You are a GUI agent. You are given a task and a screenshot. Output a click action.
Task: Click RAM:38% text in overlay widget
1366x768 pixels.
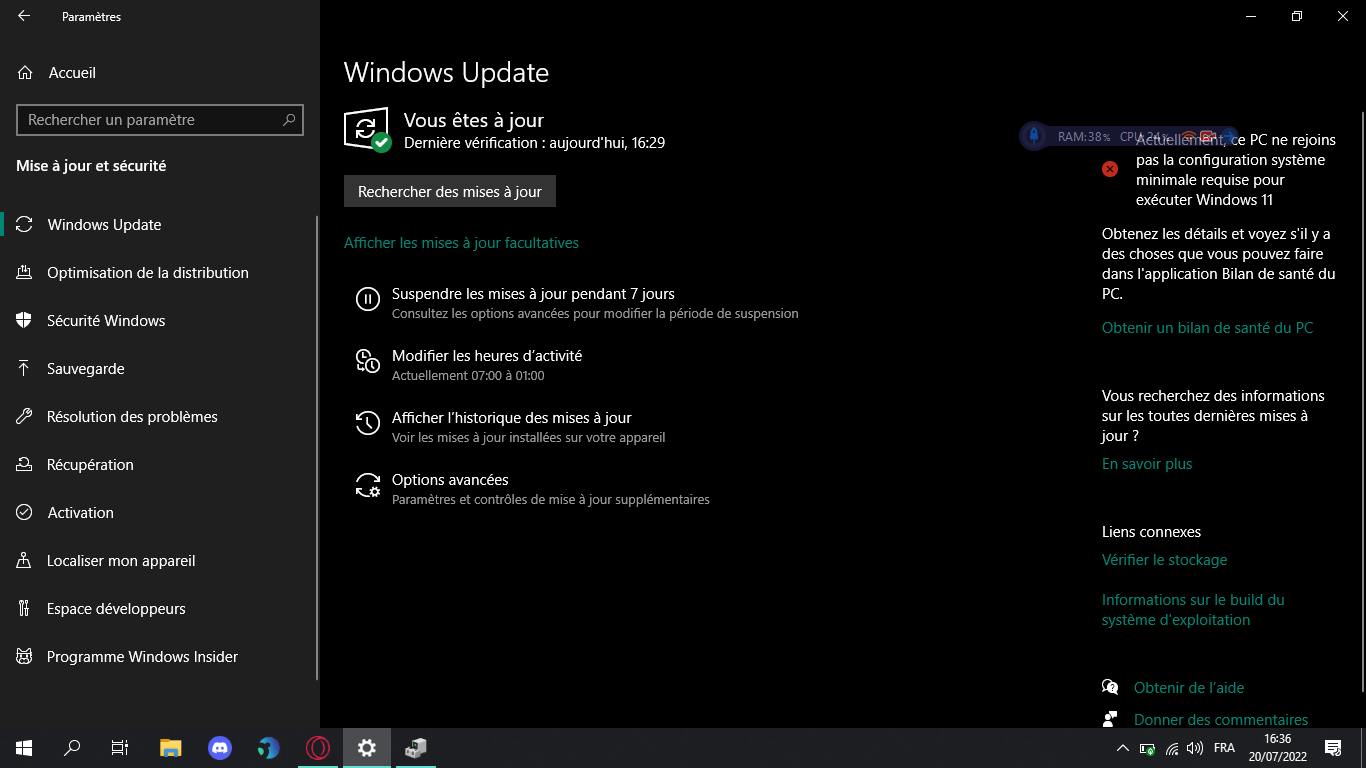pos(1084,136)
